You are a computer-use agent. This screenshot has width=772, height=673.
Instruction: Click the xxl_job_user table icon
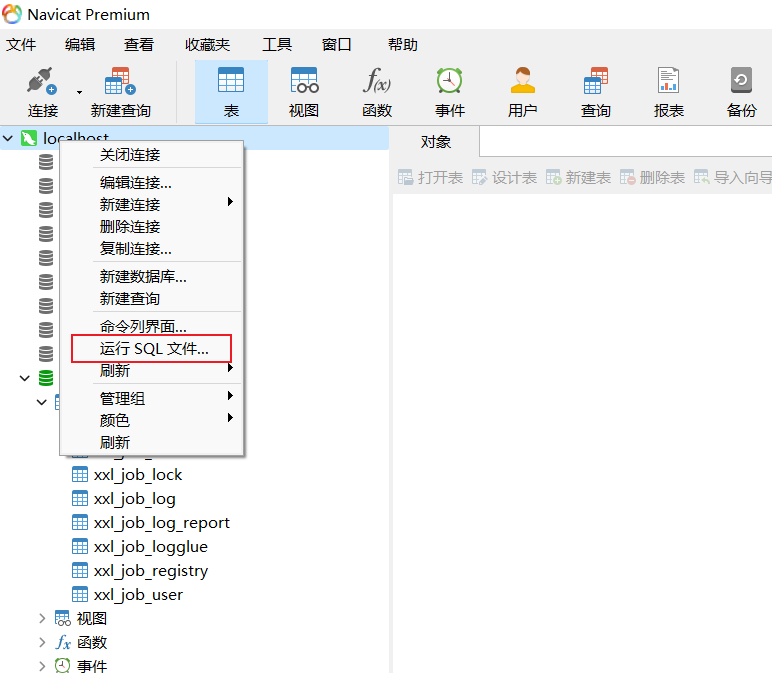point(80,595)
